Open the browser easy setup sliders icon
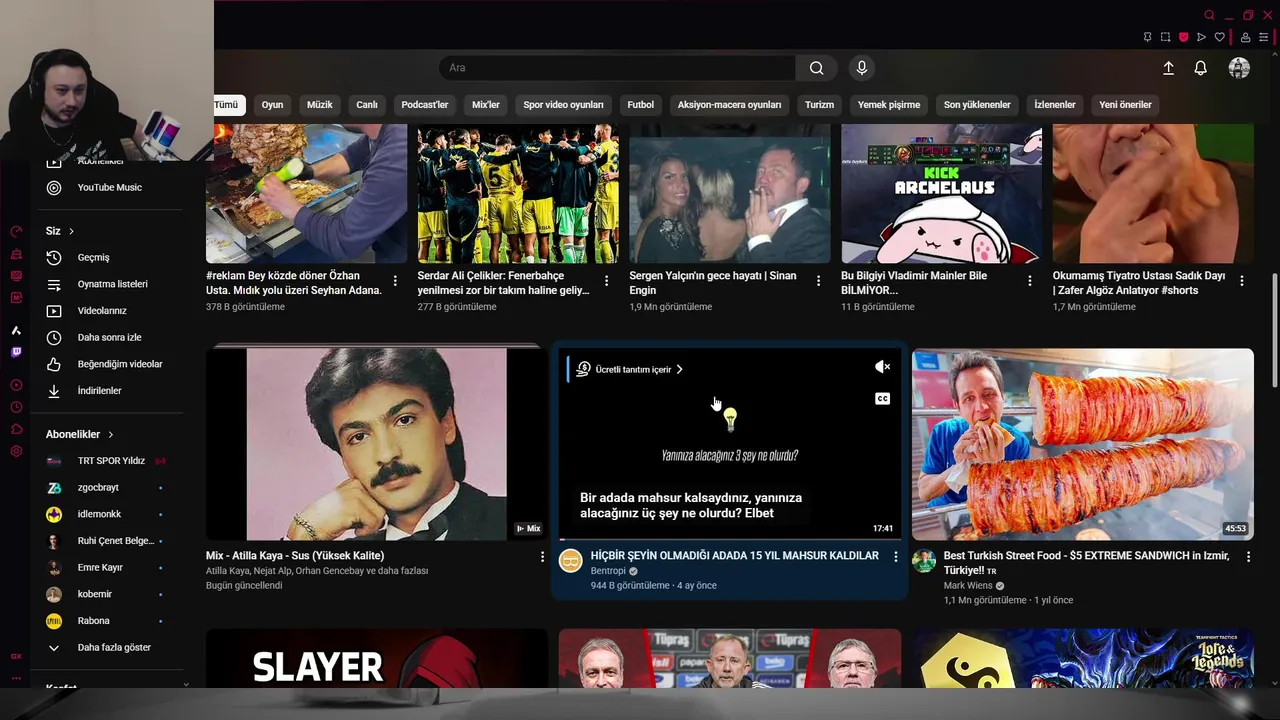The image size is (1280, 720). (x=1266, y=37)
